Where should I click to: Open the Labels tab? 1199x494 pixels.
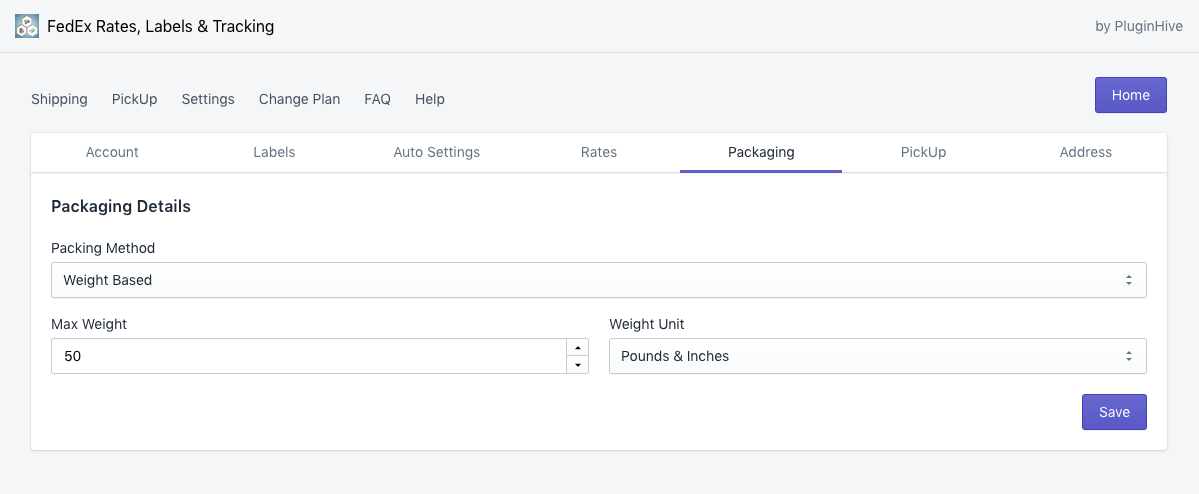(x=274, y=152)
